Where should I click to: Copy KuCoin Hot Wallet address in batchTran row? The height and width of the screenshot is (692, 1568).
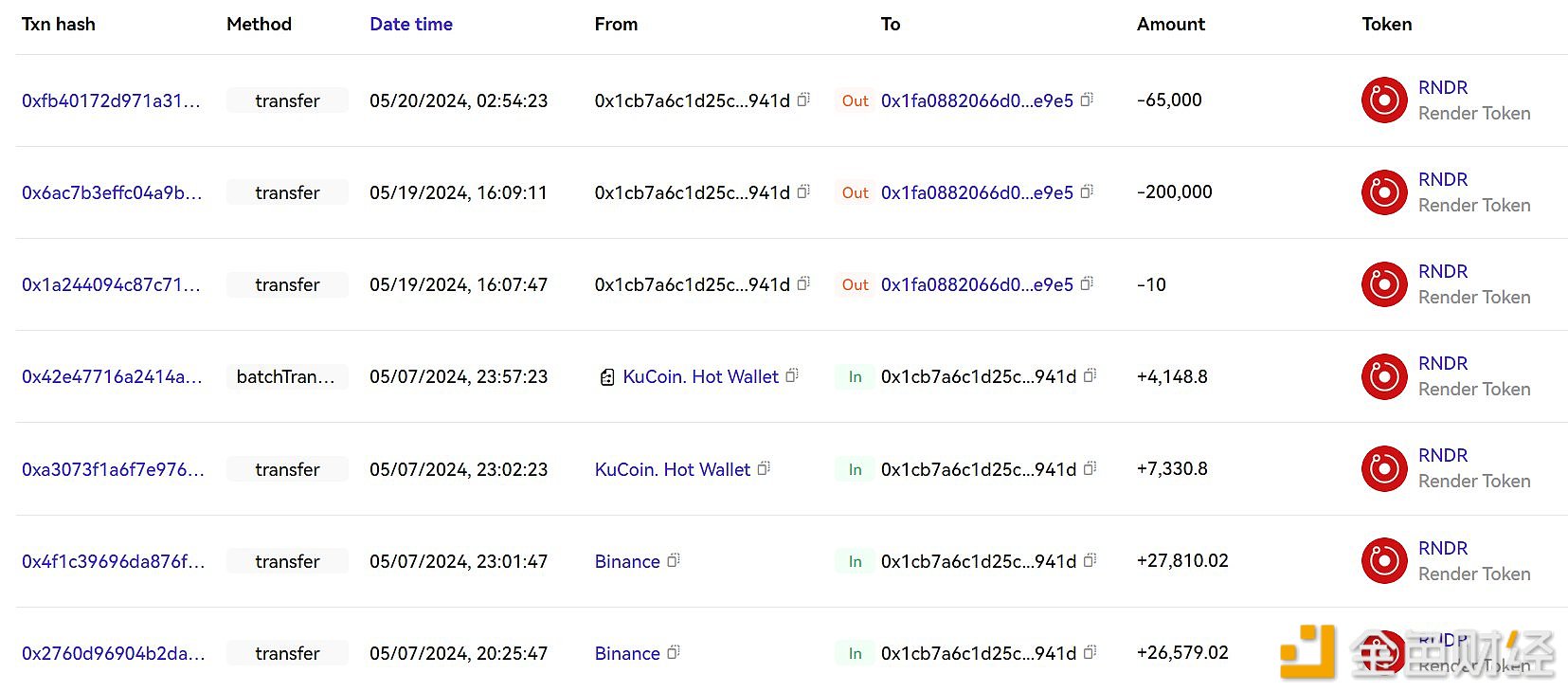pyautogui.click(x=792, y=375)
